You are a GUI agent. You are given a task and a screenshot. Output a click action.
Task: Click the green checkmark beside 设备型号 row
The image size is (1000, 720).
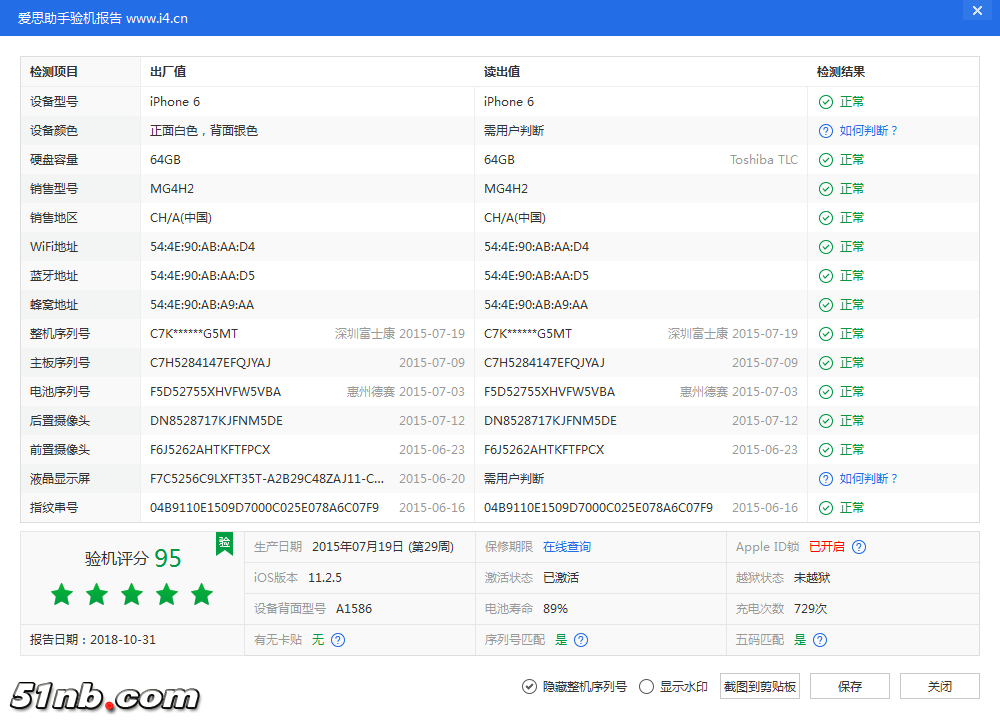point(826,101)
